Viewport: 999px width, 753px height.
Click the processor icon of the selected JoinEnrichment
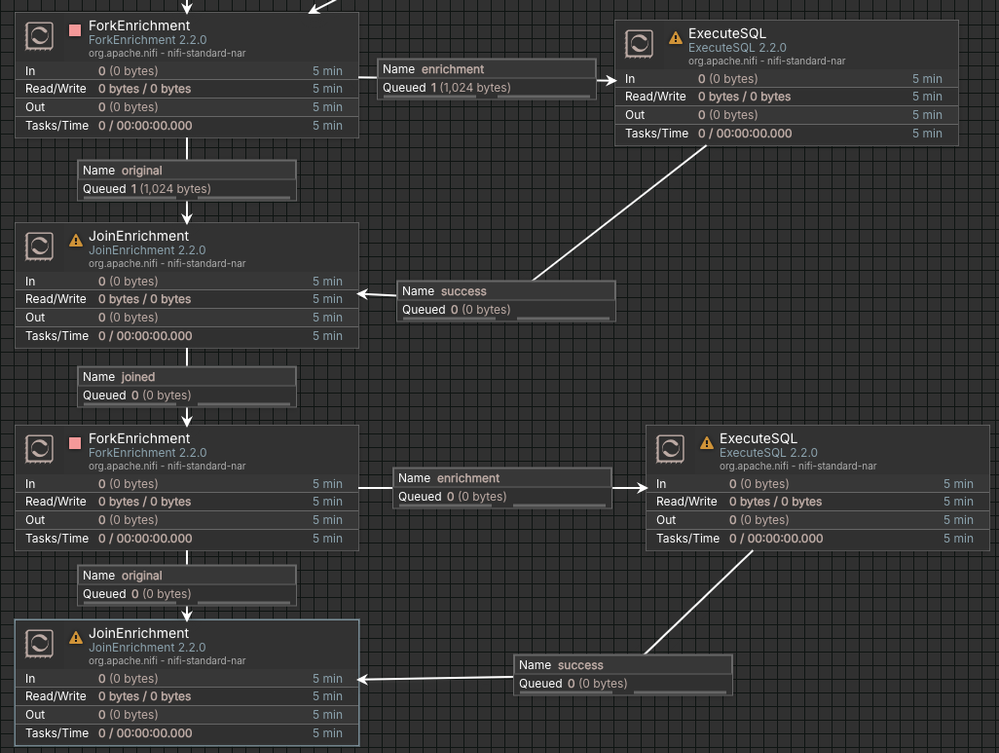[x=39, y=643]
